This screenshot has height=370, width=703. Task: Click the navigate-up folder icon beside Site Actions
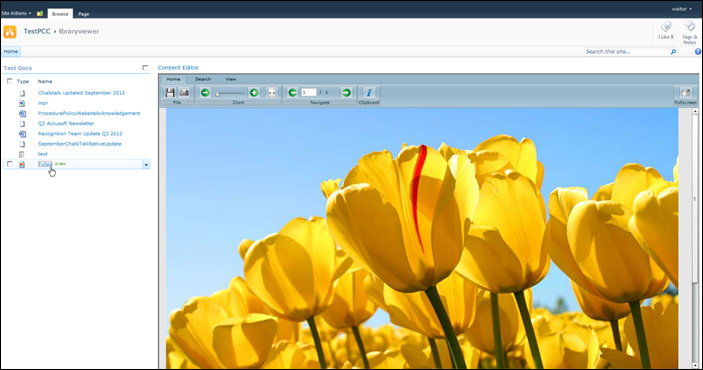click(x=40, y=13)
